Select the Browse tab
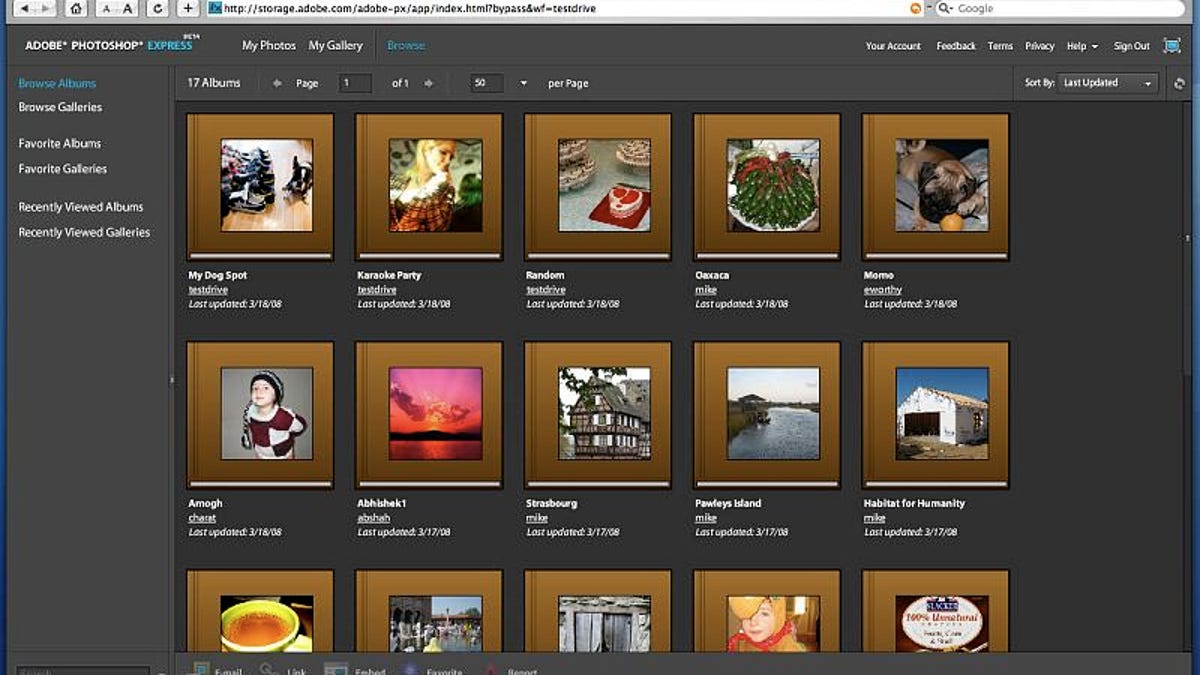Viewport: 1200px width, 675px height. [406, 46]
